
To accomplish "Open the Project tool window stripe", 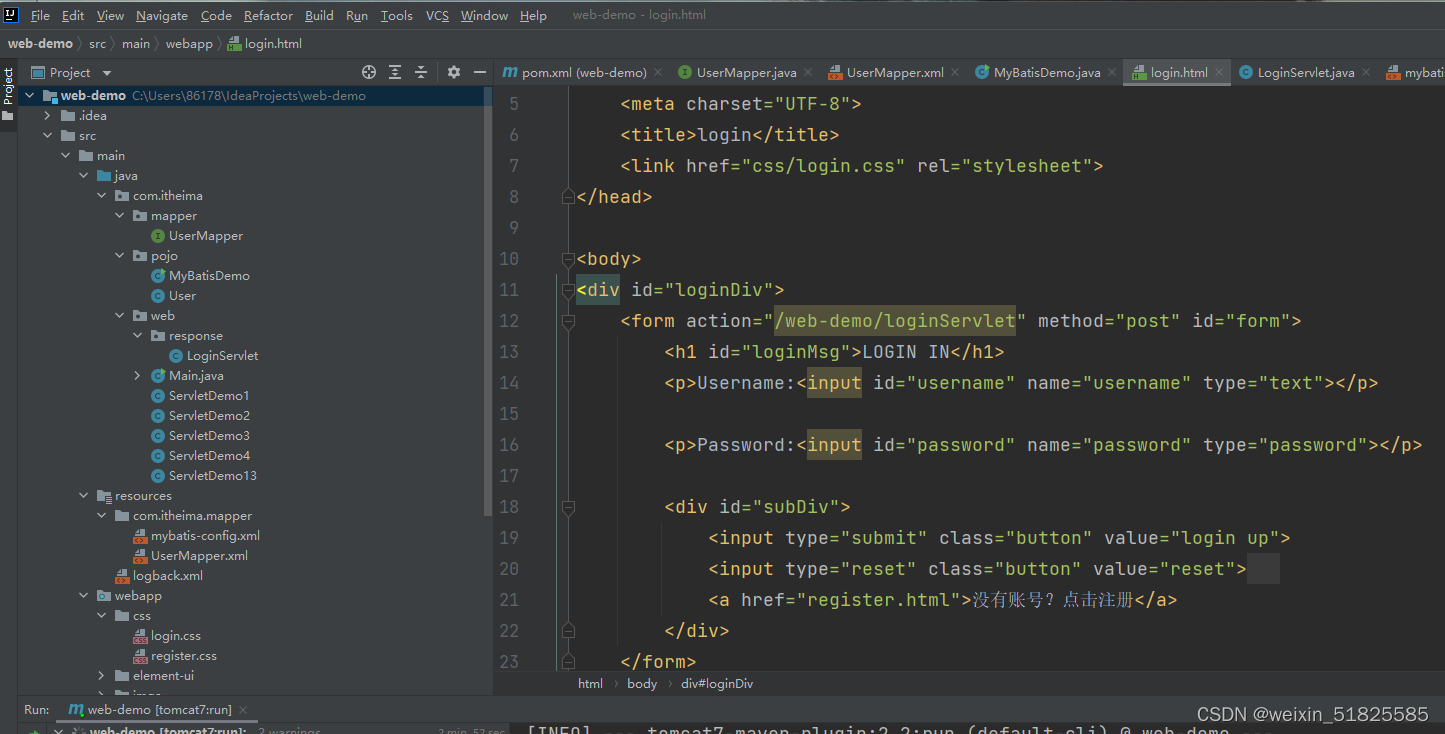I will pos(8,94).
